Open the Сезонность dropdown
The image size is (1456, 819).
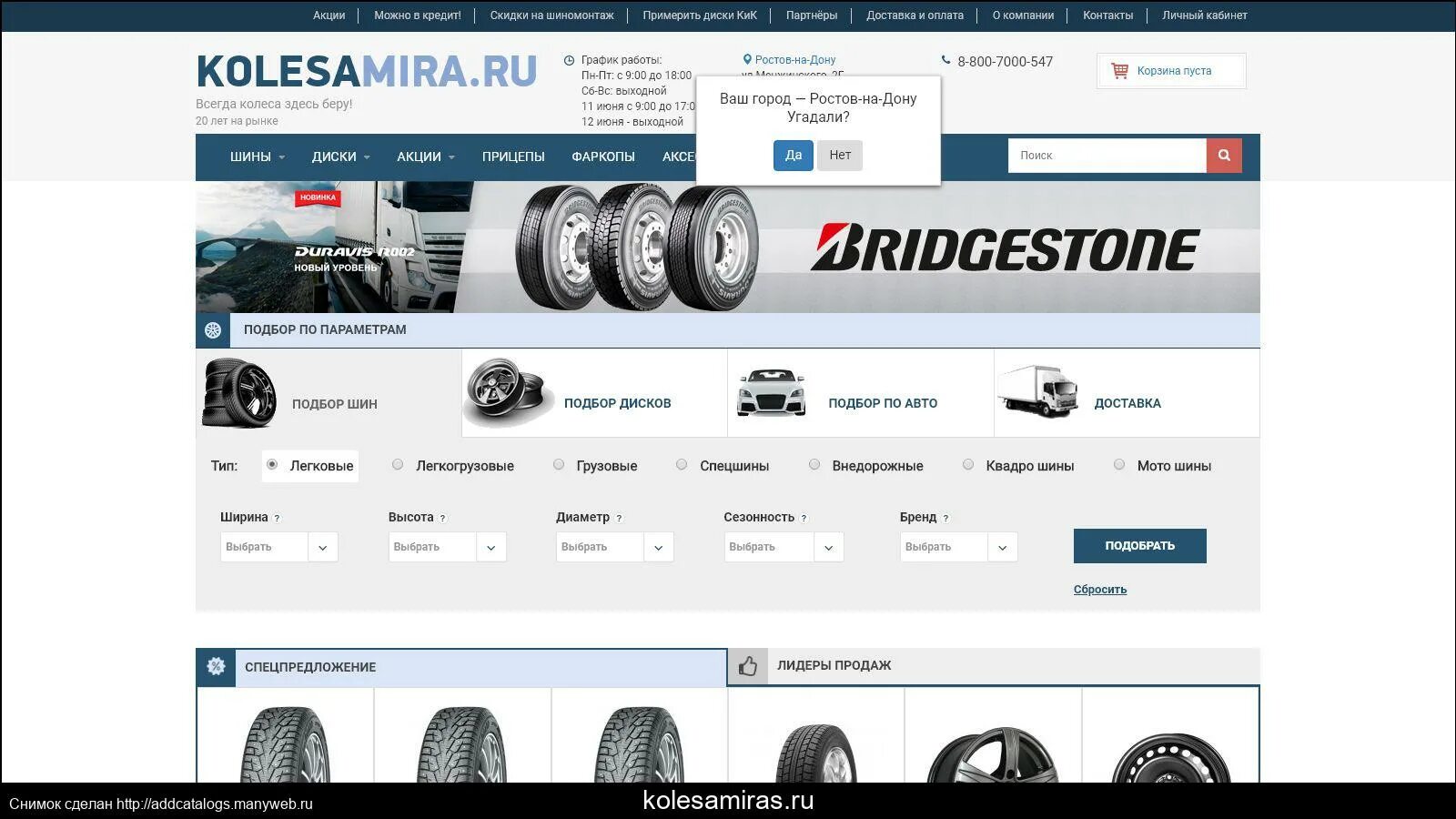click(x=784, y=547)
